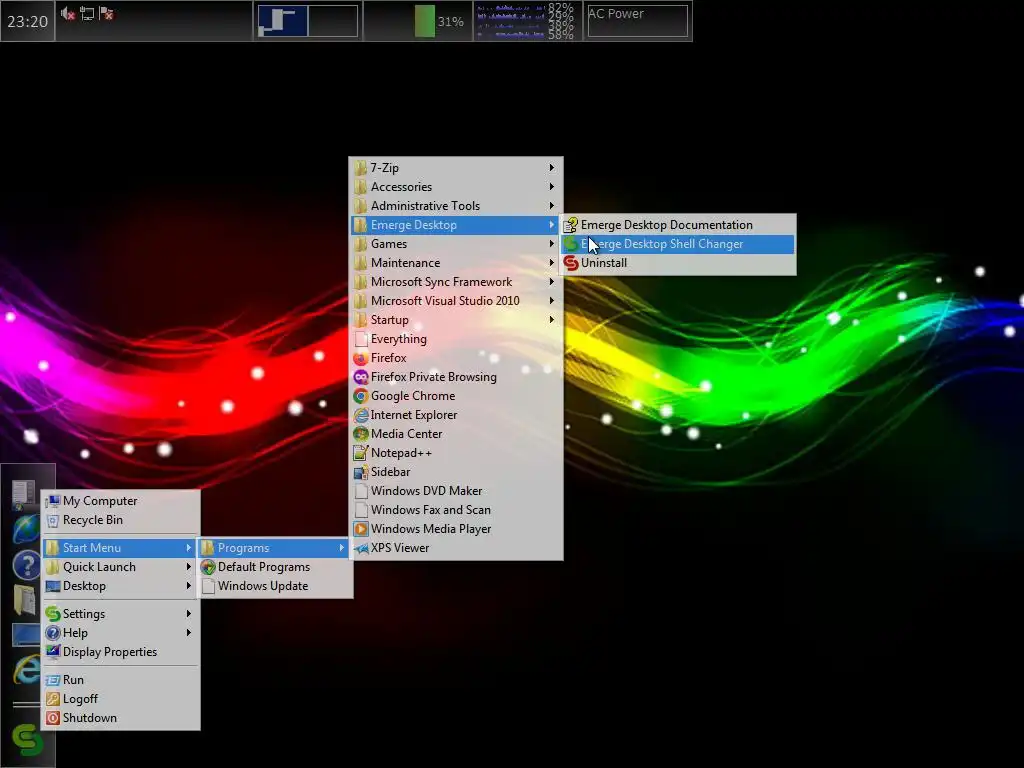Open Windows Fax and Scan
Image resolution: width=1024 pixels, height=768 pixels.
456,509
